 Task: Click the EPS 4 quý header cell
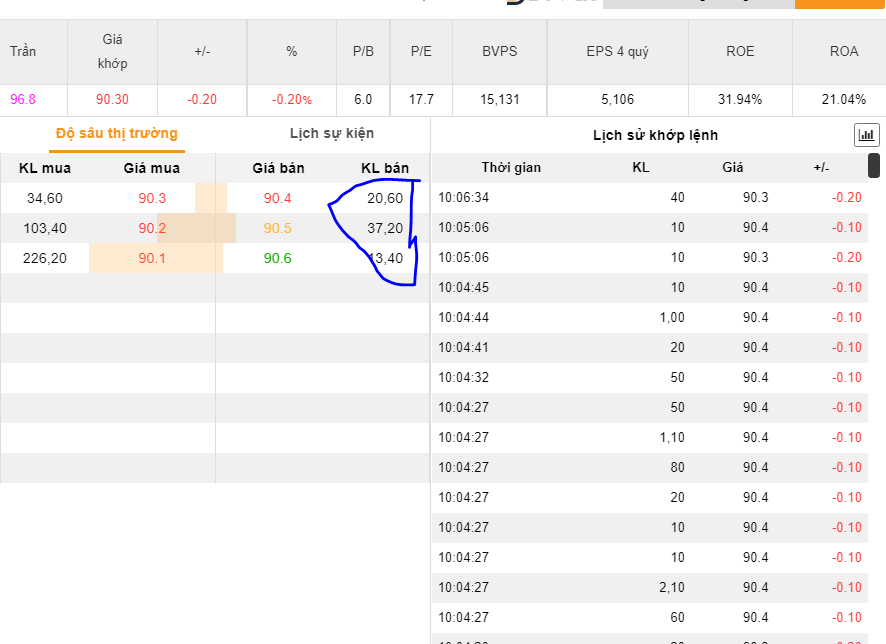coord(618,52)
